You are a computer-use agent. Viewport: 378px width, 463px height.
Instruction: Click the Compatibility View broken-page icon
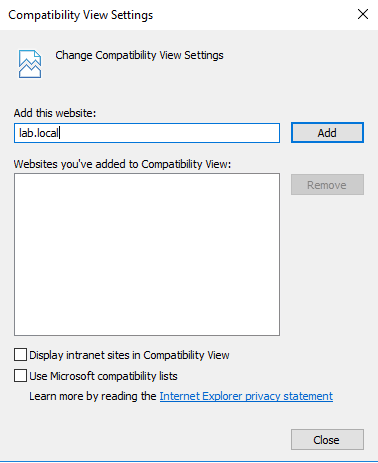[x=30, y=64]
